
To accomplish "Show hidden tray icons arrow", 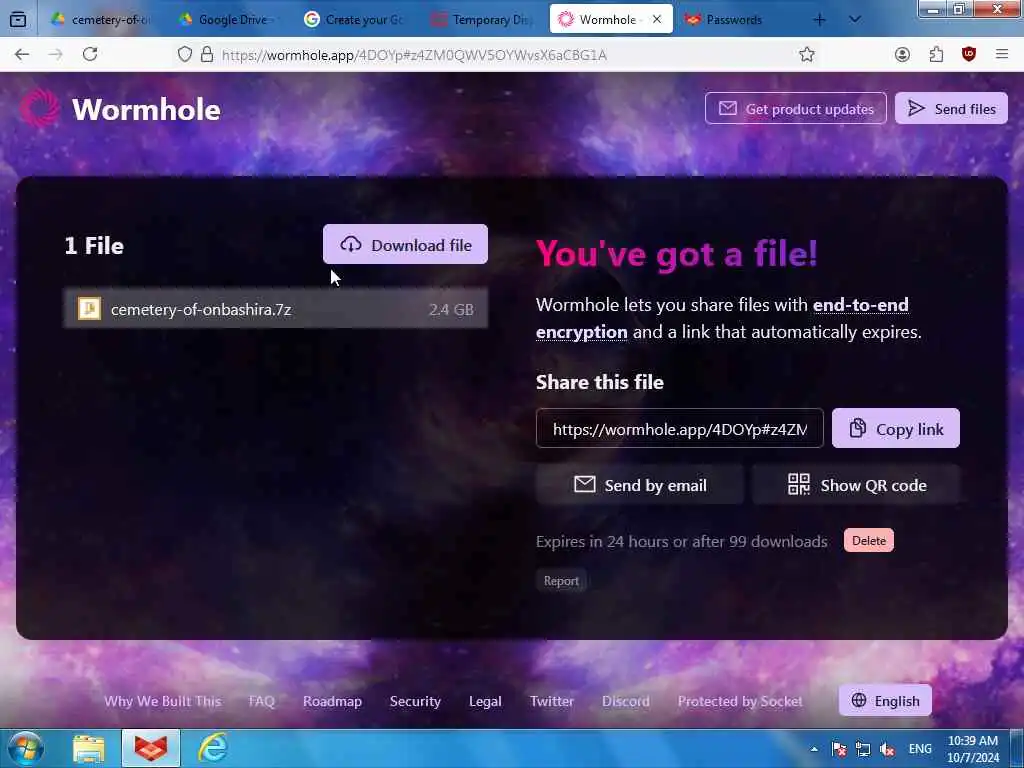I will 814,749.
